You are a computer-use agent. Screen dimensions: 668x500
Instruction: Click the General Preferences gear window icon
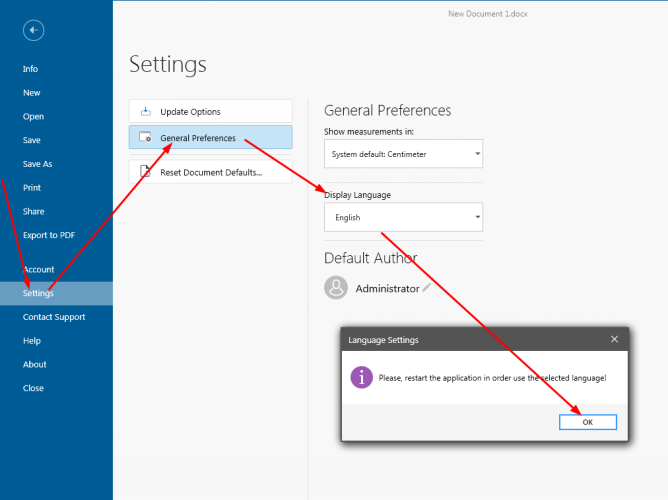(x=145, y=137)
